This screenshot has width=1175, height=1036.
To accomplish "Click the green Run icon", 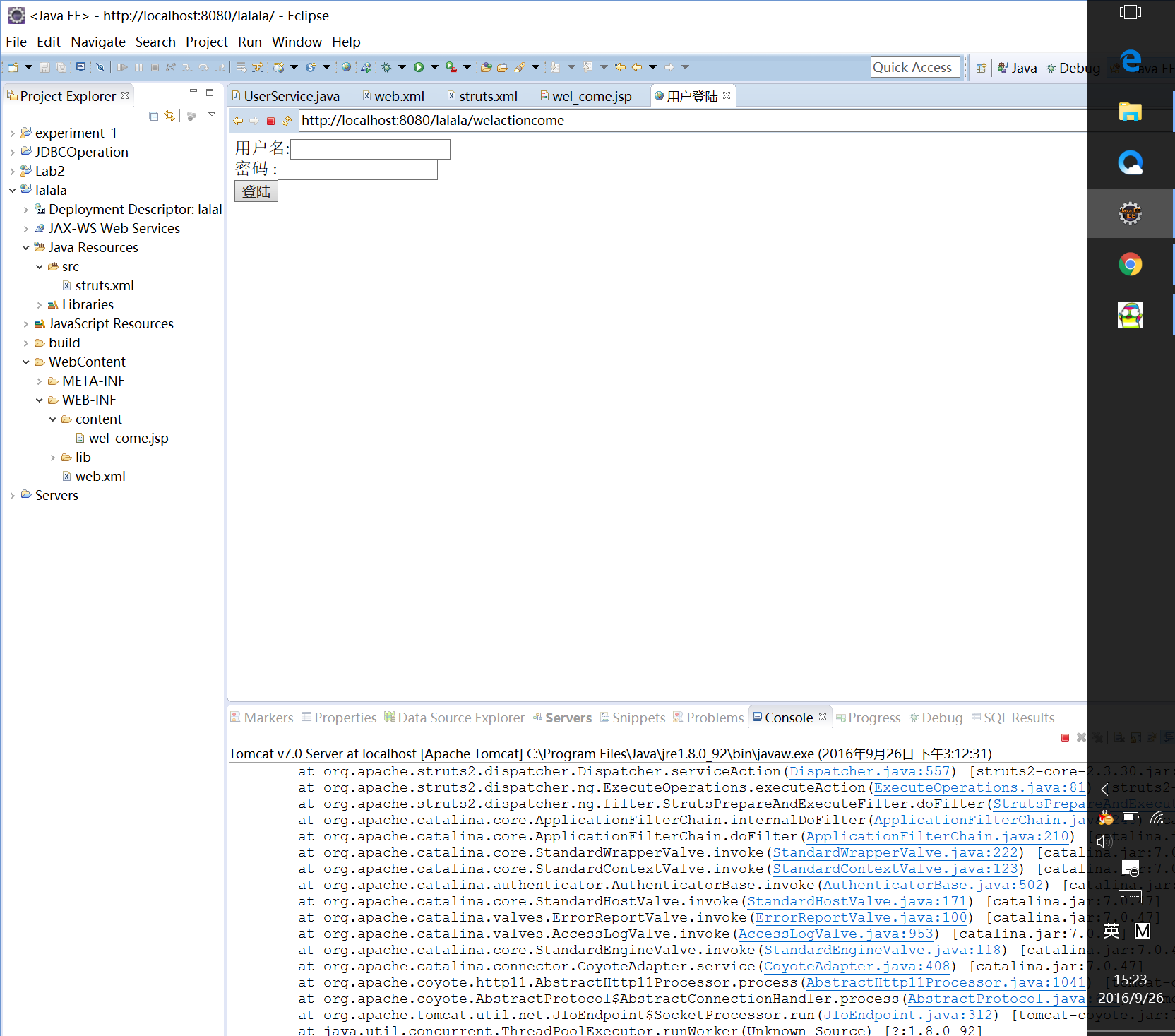I will click(419, 67).
